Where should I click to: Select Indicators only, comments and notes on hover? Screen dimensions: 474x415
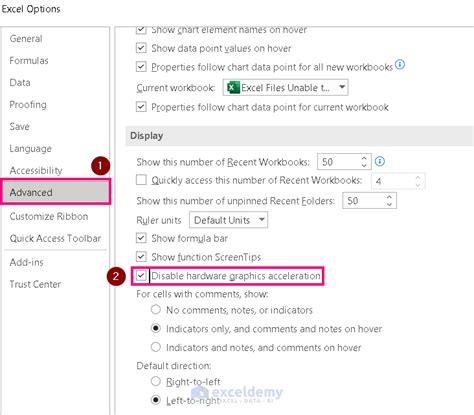(x=156, y=328)
